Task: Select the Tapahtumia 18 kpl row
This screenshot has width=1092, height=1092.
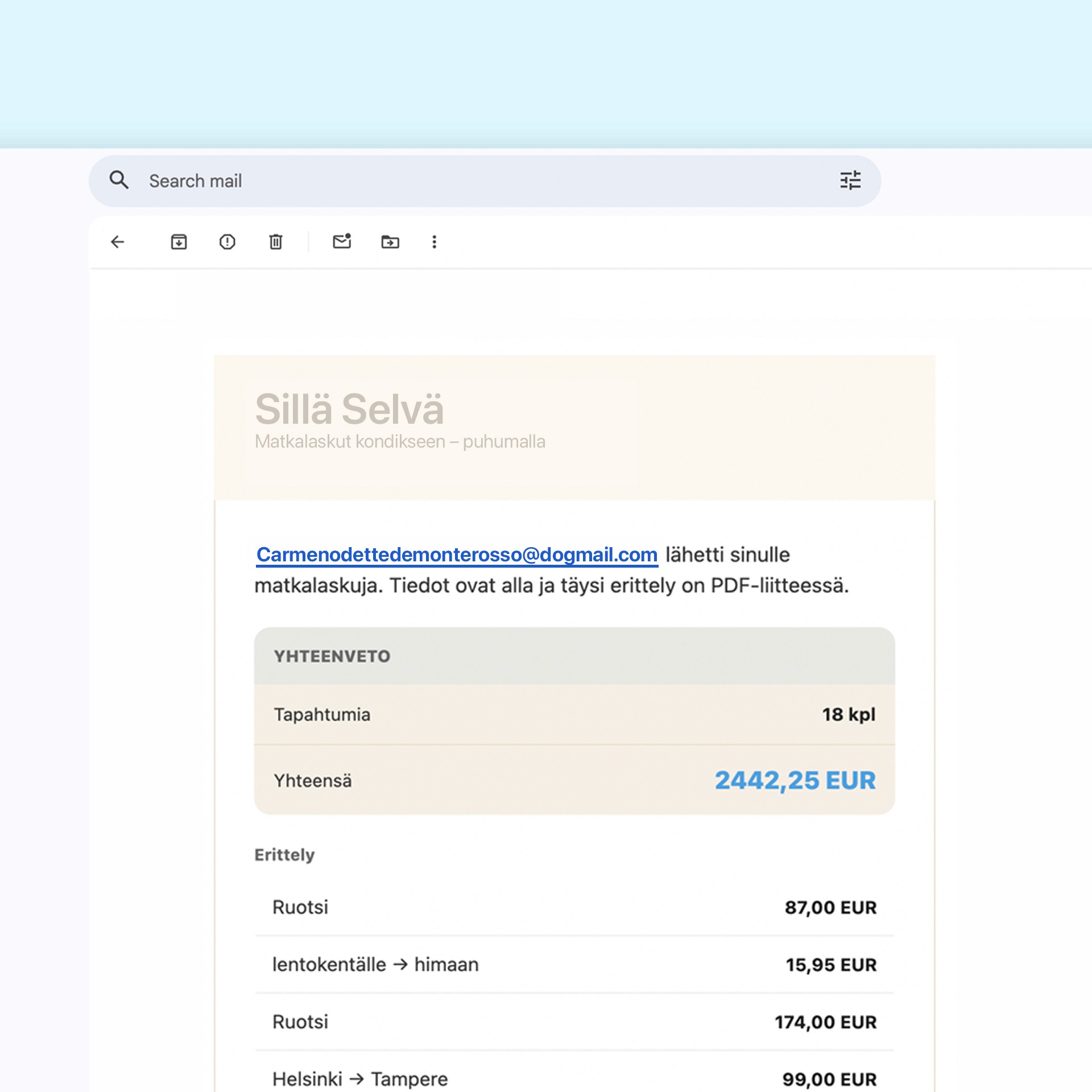Action: tap(574, 714)
